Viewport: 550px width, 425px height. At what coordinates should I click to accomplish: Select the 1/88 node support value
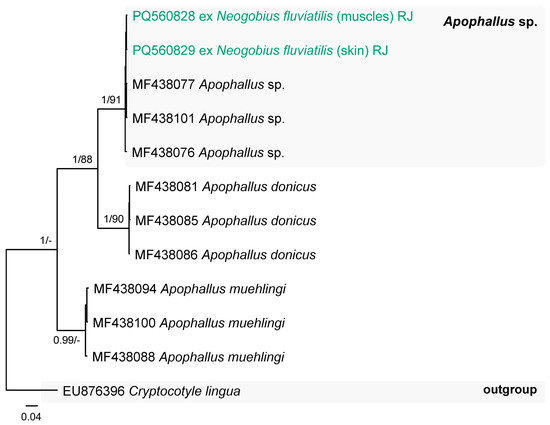[82, 160]
